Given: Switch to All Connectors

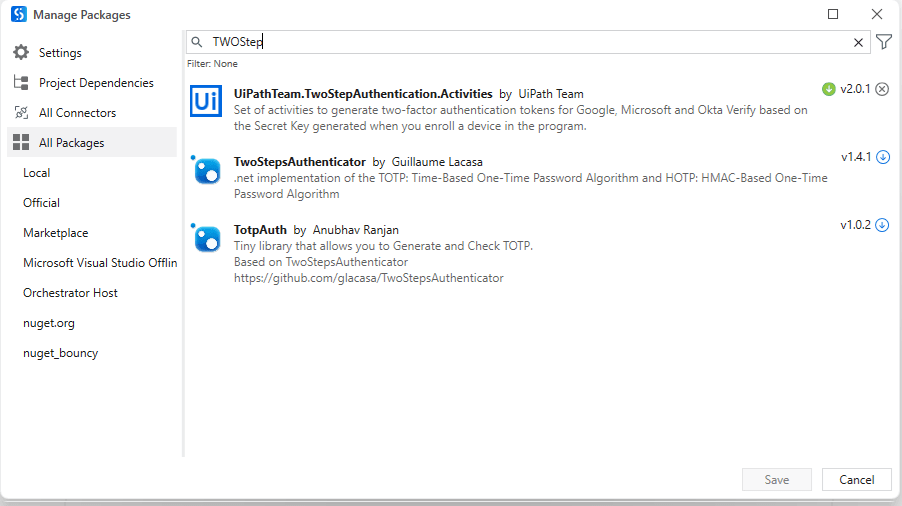Looking at the screenshot, I should click(x=77, y=113).
